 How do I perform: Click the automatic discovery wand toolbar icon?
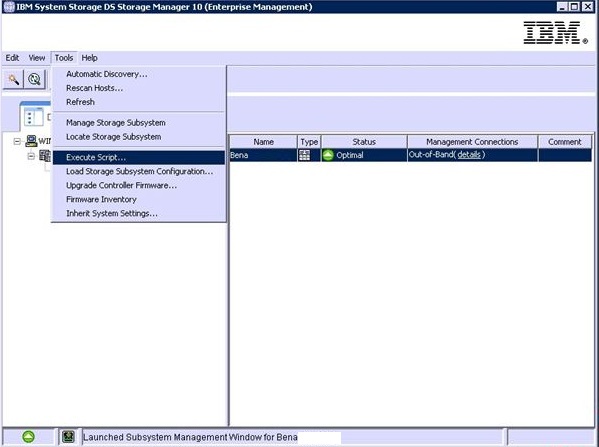pyautogui.click(x=13, y=79)
